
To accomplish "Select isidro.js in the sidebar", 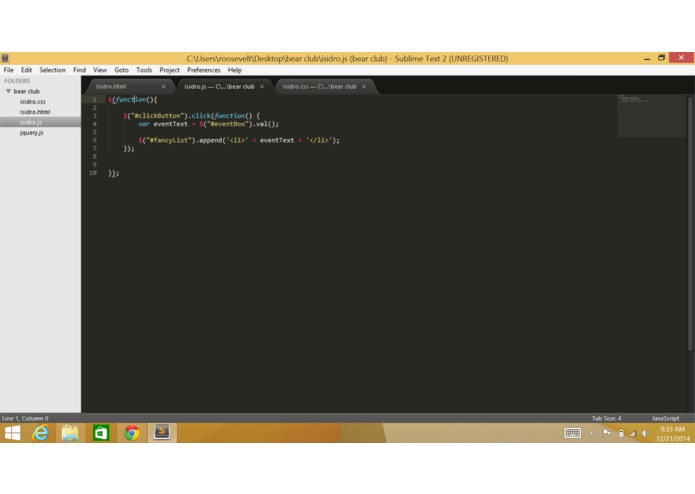I will pyautogui.click(x=31, y=122).
